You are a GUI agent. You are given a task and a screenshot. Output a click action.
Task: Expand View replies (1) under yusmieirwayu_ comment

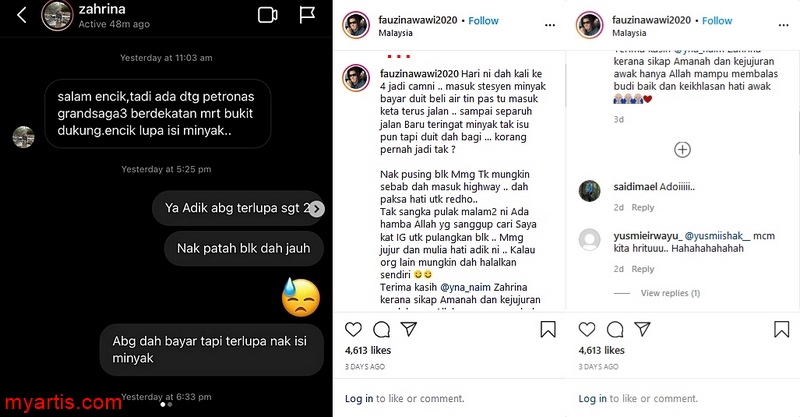click(670, 293)
